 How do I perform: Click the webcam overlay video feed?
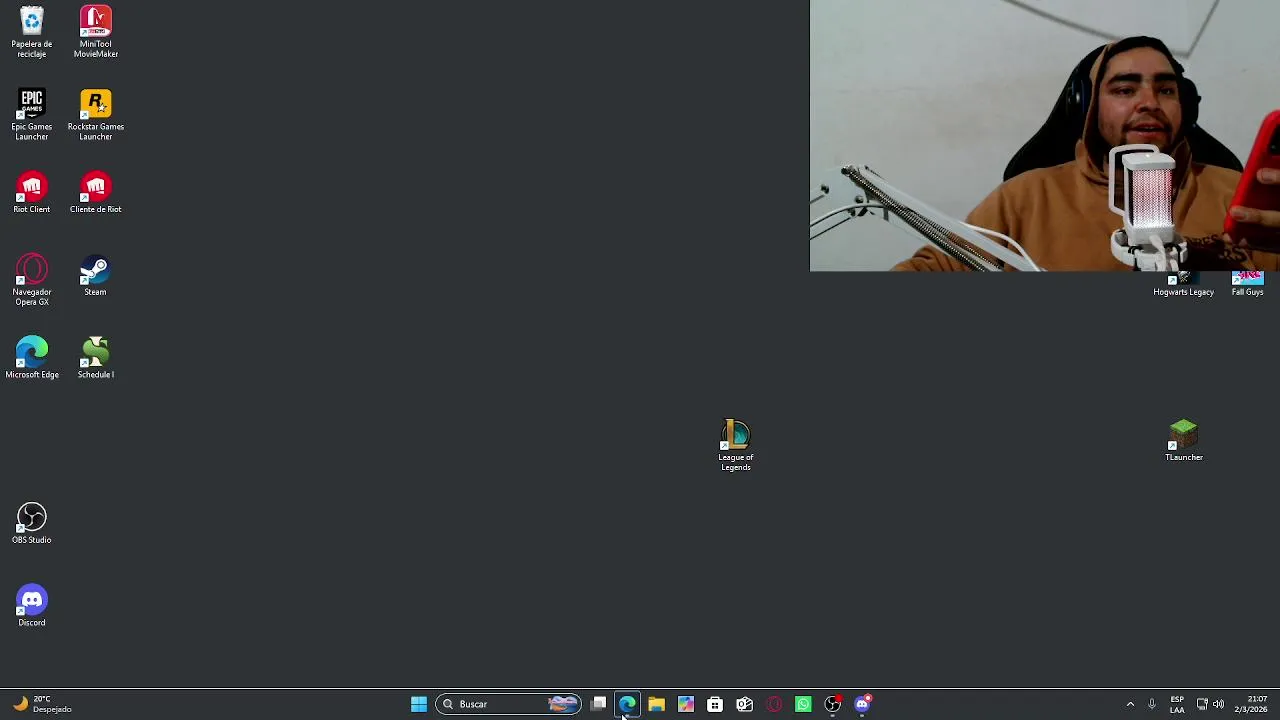pos(1044,135)
